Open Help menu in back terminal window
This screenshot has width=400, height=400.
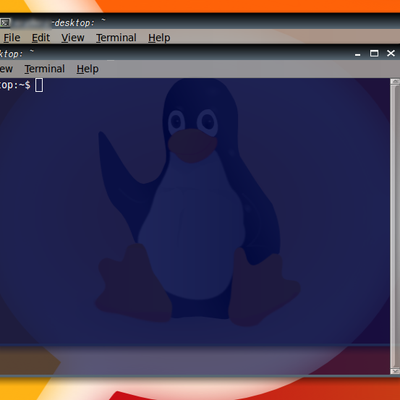pos(159,38)
